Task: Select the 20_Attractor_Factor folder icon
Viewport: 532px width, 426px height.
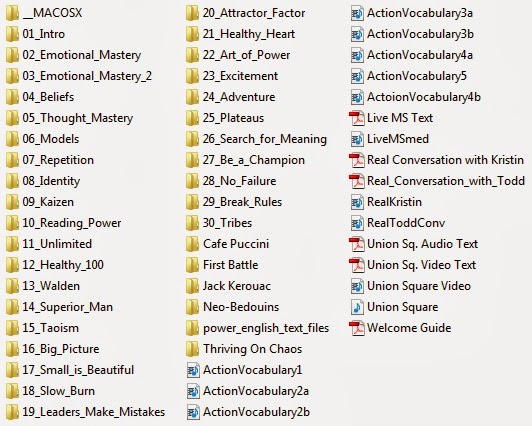Action: click(x=193, y=13)
